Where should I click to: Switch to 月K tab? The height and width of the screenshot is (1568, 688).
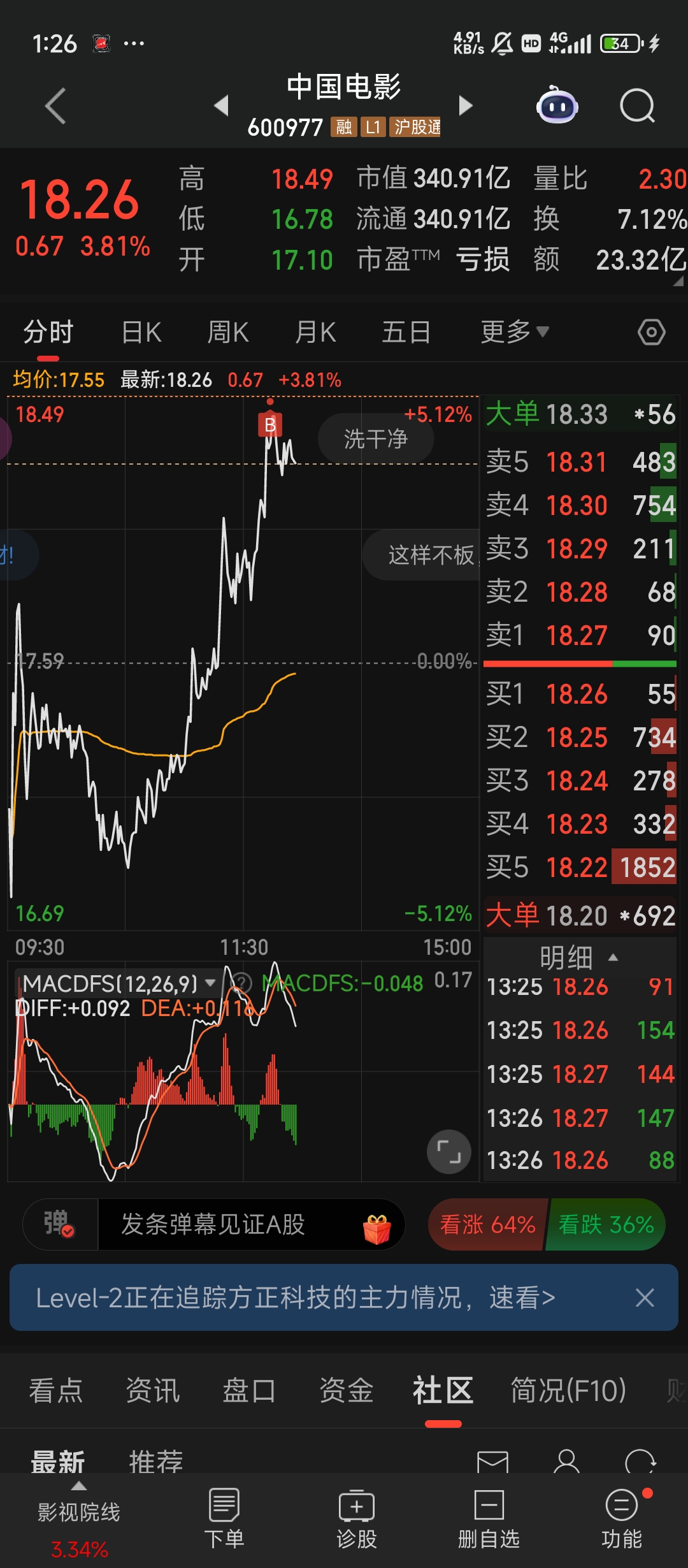tap(315, 332)
